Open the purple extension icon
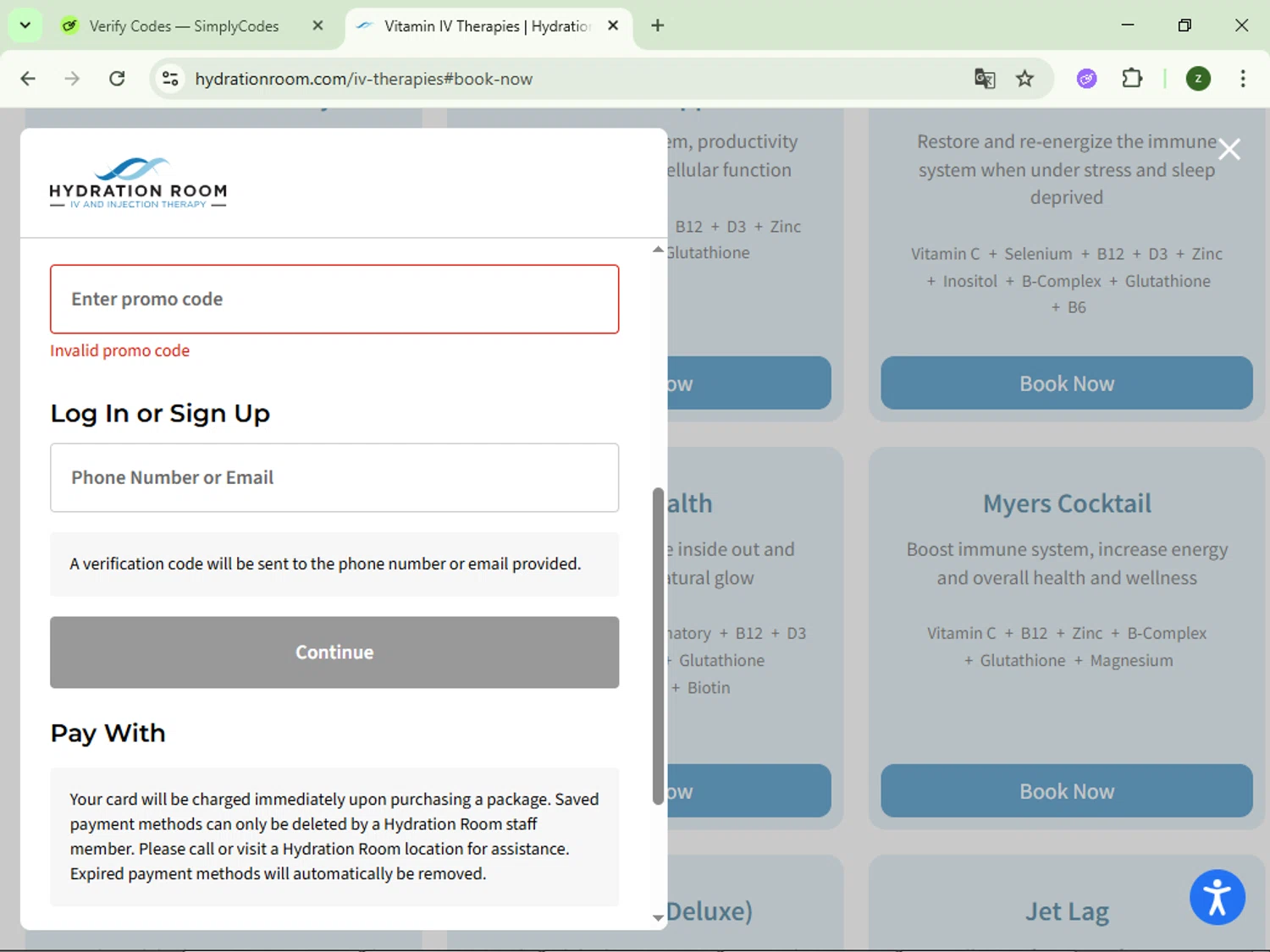This screenshot has width=1270, height=952. pos(1086,79)
